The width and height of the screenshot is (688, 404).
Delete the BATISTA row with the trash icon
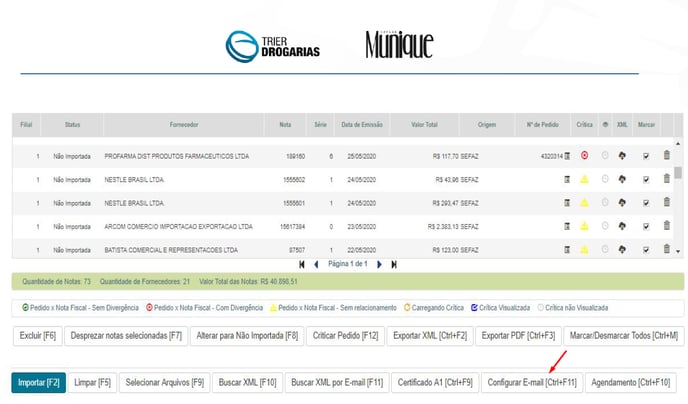(x=666, y=249)
